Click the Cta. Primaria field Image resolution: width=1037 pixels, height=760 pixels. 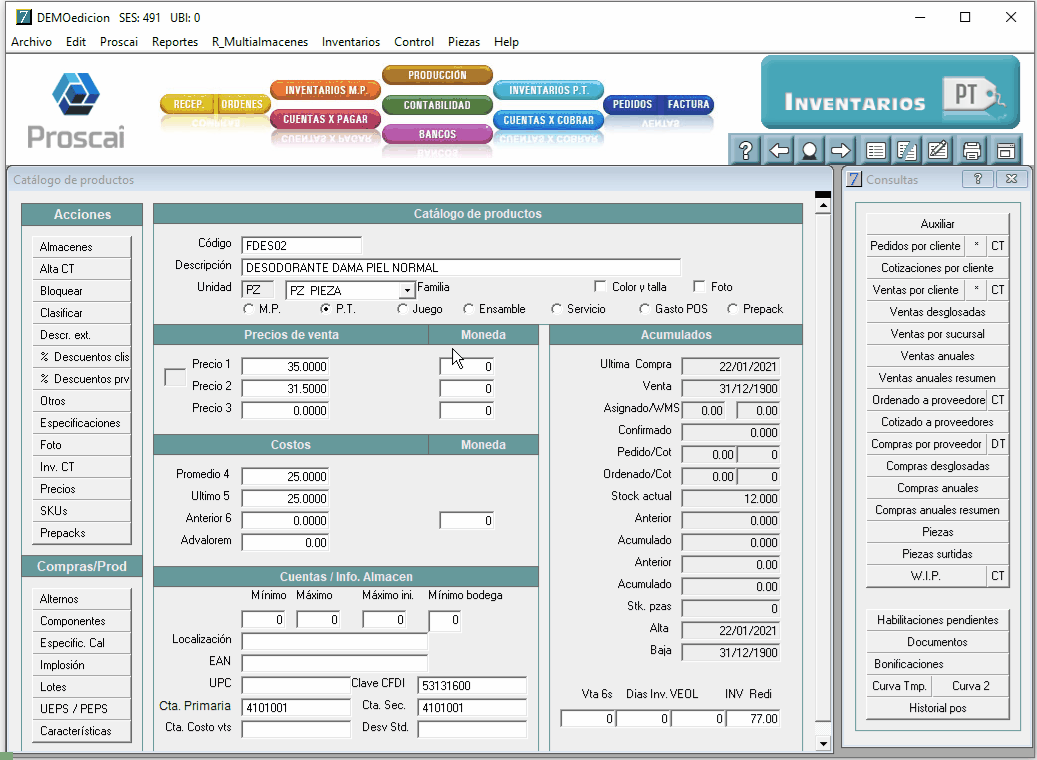[296, 708]
